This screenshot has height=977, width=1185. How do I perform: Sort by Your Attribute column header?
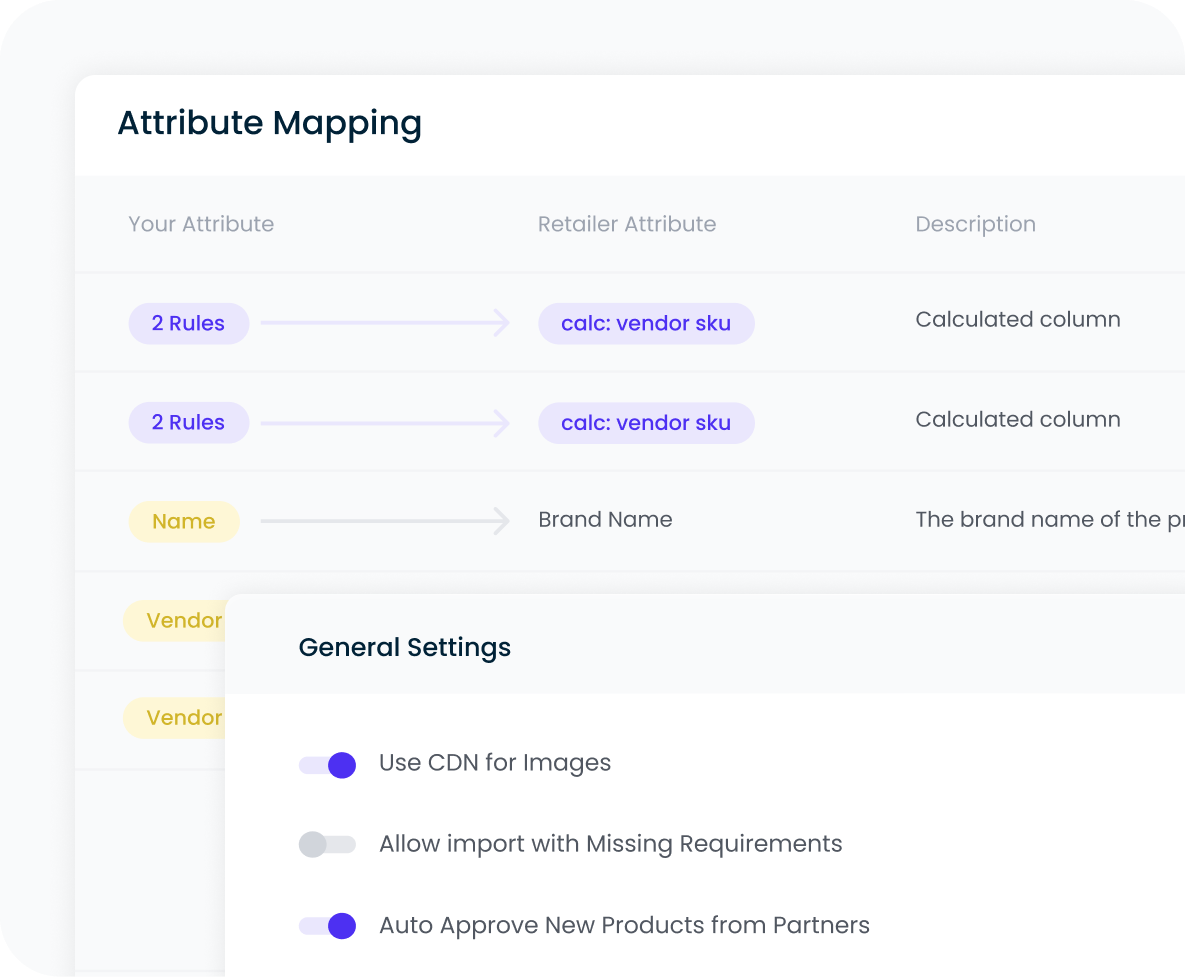pyautogui.click(x=201, y=224)
